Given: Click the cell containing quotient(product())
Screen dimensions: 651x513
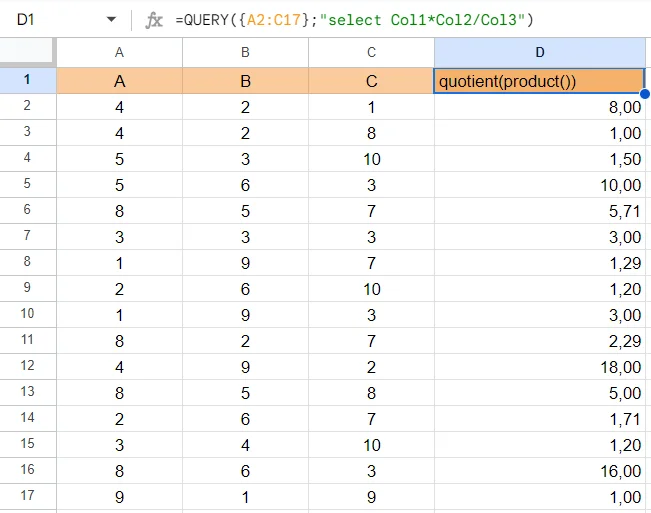Looking at the screenshot, I should point(540,81).
